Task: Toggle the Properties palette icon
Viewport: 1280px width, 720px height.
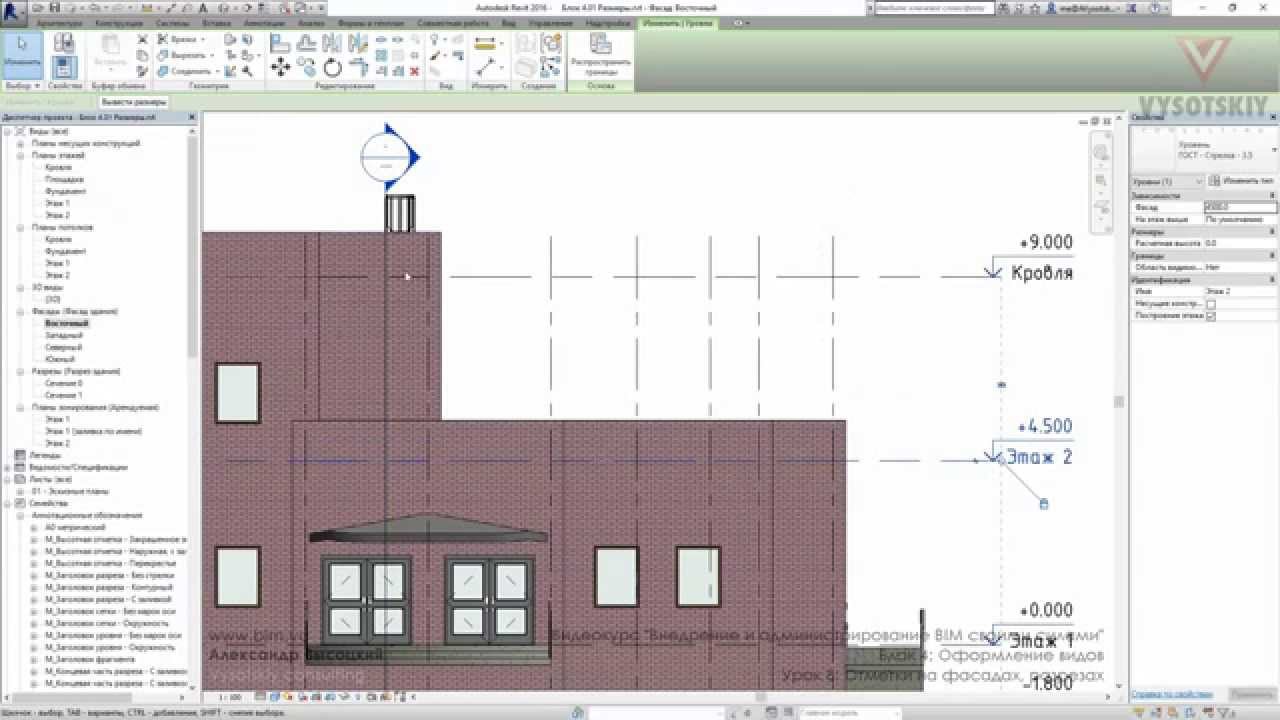Action: coord(64,67)
